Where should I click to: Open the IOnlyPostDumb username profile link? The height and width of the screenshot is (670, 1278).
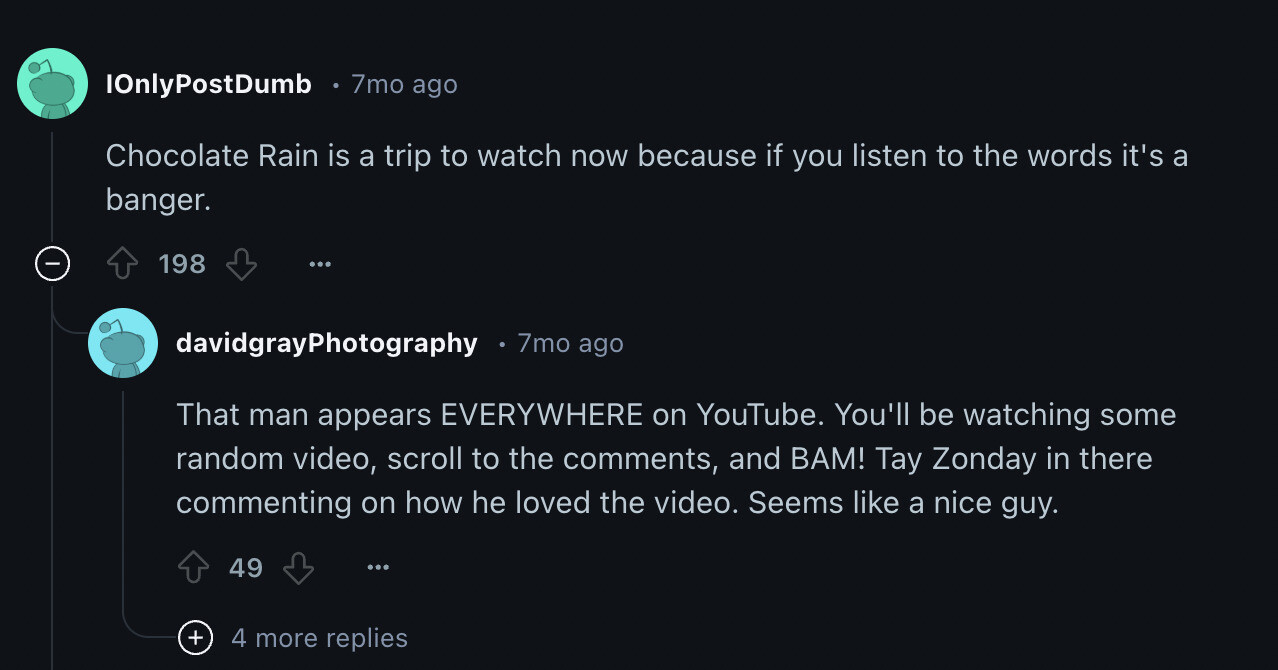click(208, 84)
